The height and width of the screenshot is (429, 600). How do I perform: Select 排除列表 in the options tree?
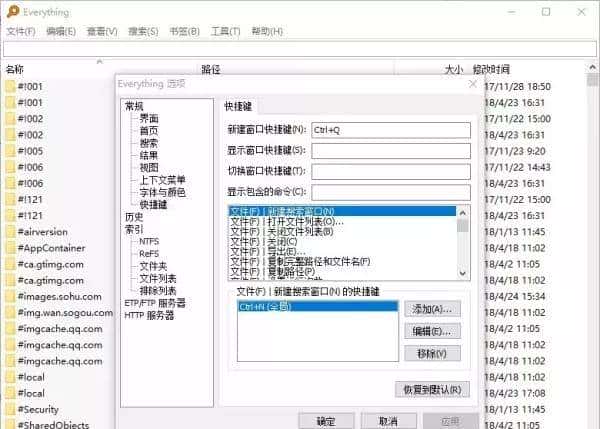[158, 290]
